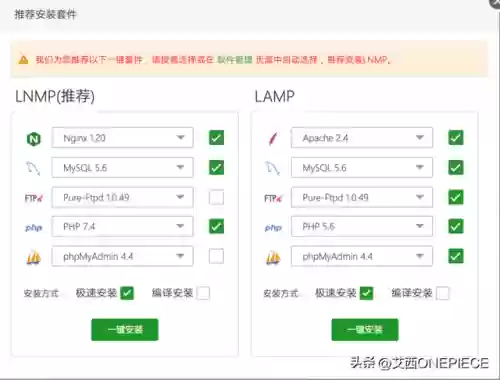Click the Apache feather icon in LAMP
Image resolution: width=500 pixels, height=380 pixels.
(273, 138)
